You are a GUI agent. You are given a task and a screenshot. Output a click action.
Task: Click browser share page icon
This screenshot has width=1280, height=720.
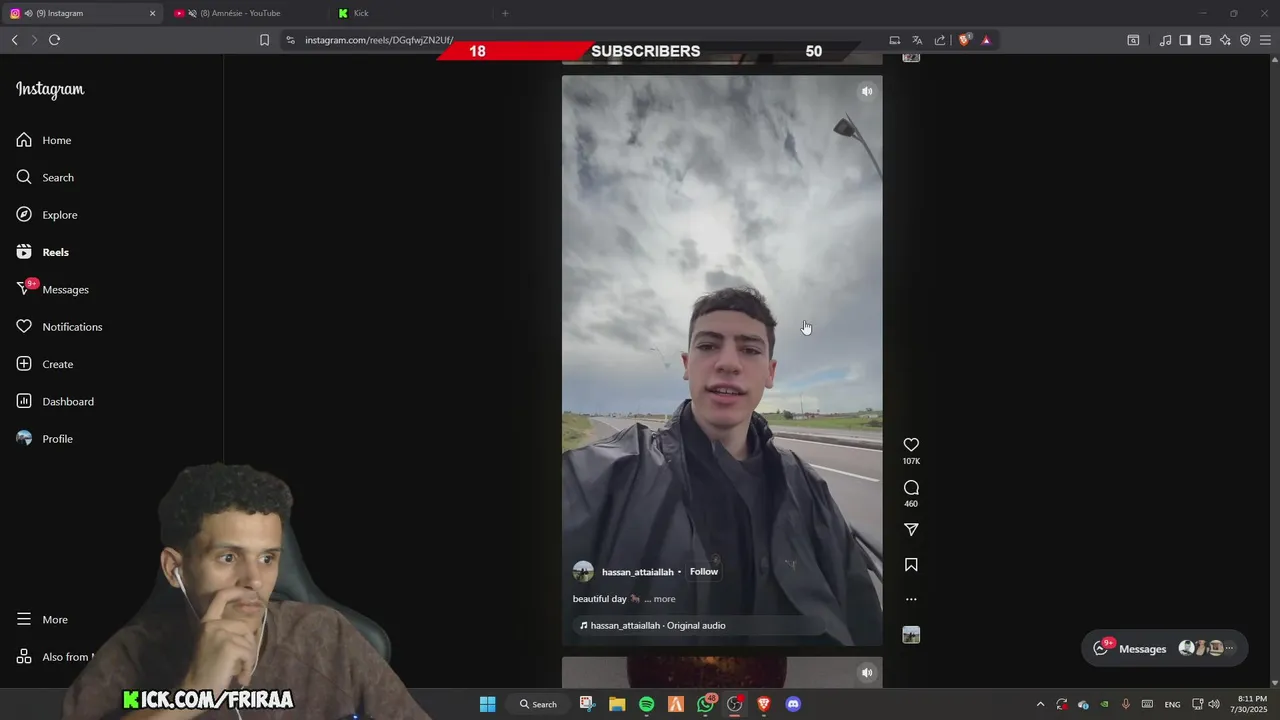pos(940,40)
